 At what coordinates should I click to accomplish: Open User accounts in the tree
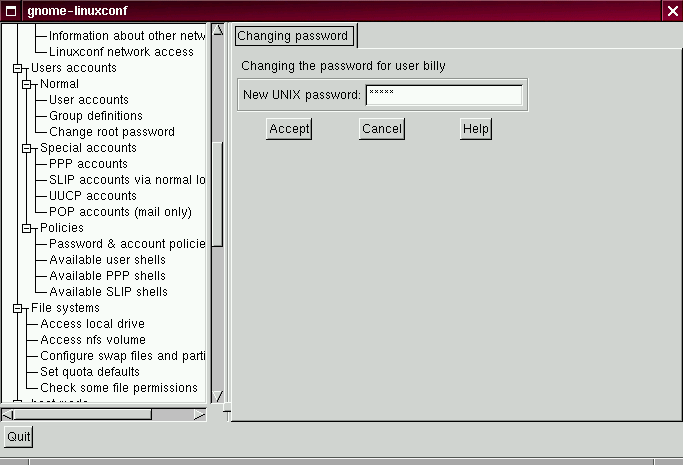pyautogui.click(x=88, y=100)
